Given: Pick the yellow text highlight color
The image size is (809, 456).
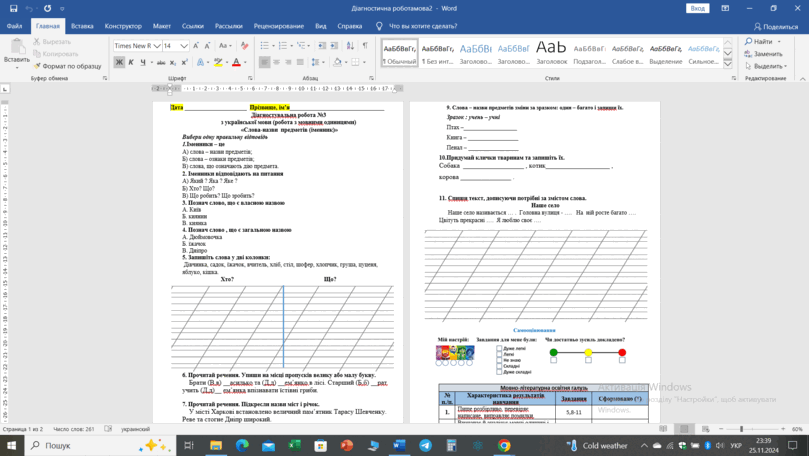Looking at the screenshot, I should [218, 62].
